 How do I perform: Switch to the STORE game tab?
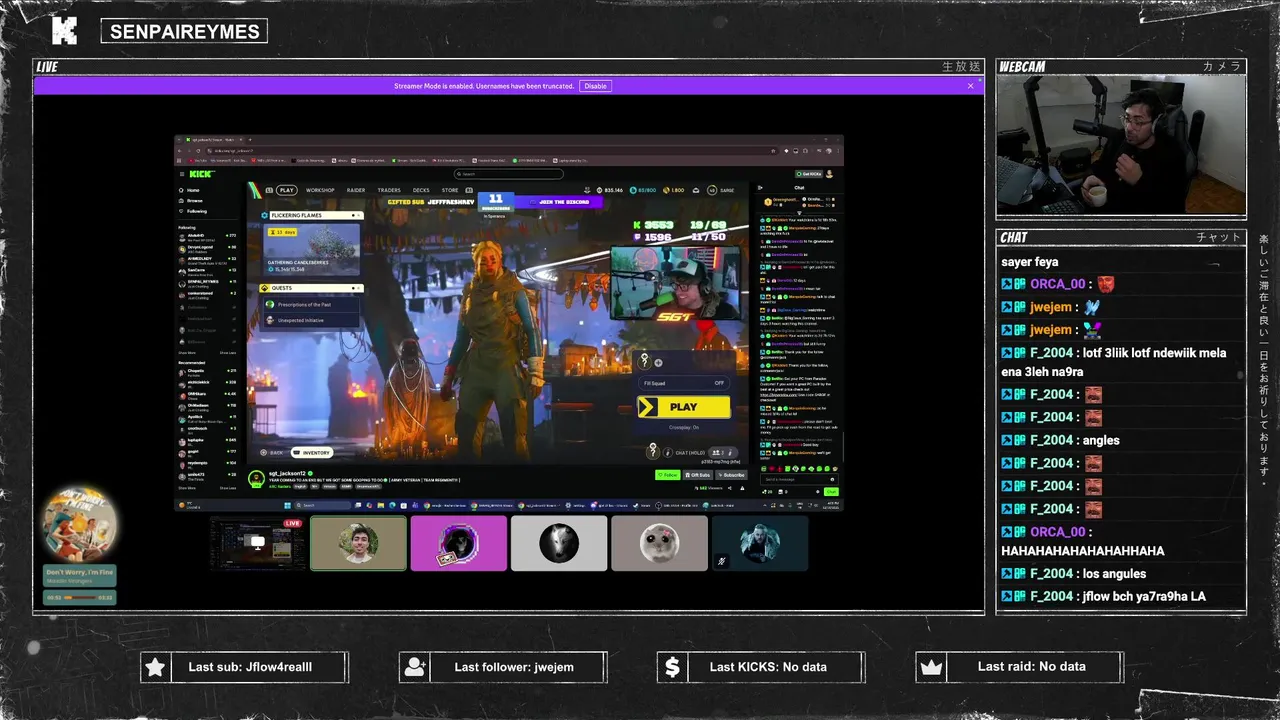450,190
